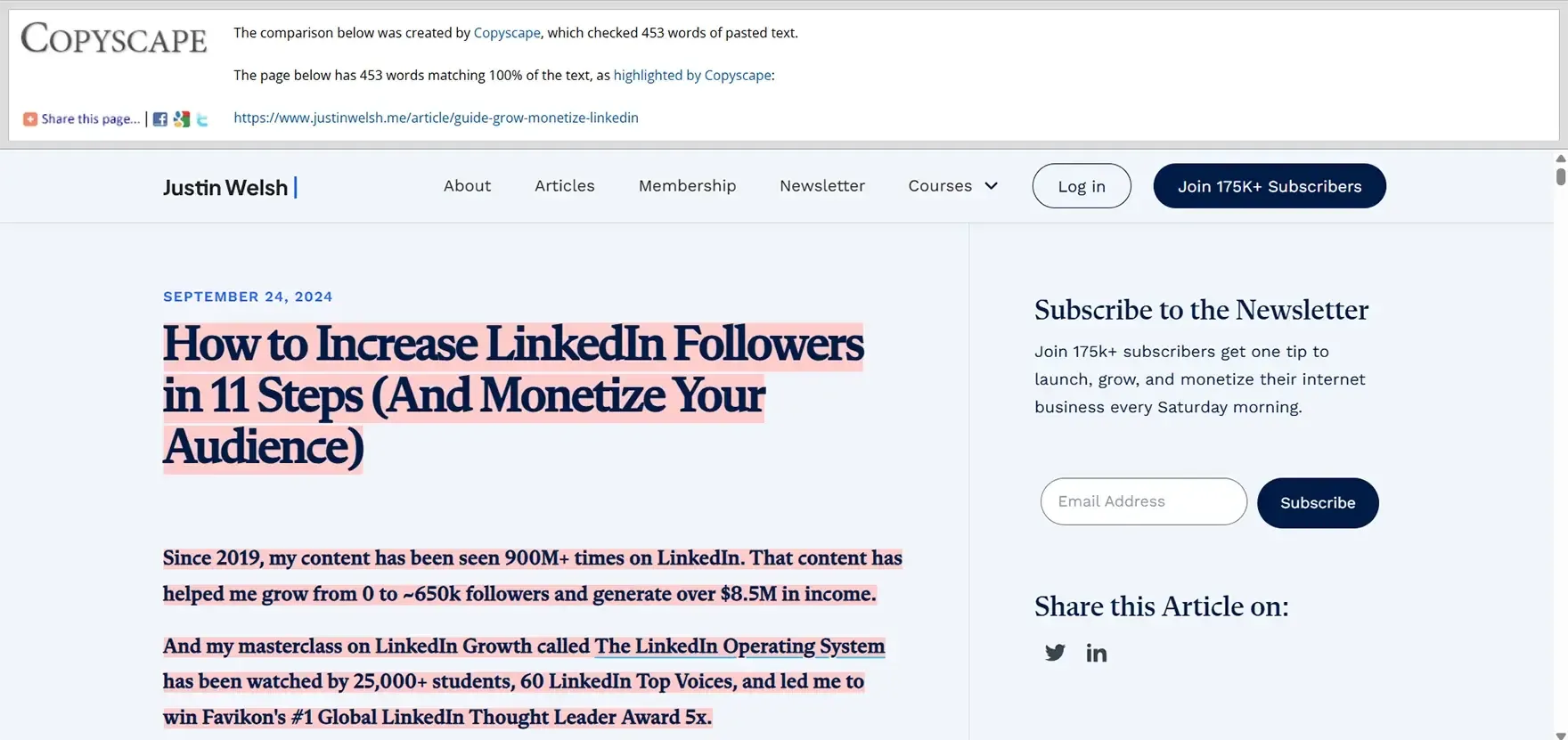Open the About page
Image resolution: width=1568 pixels, height=740 pixels.
[467, 186]
